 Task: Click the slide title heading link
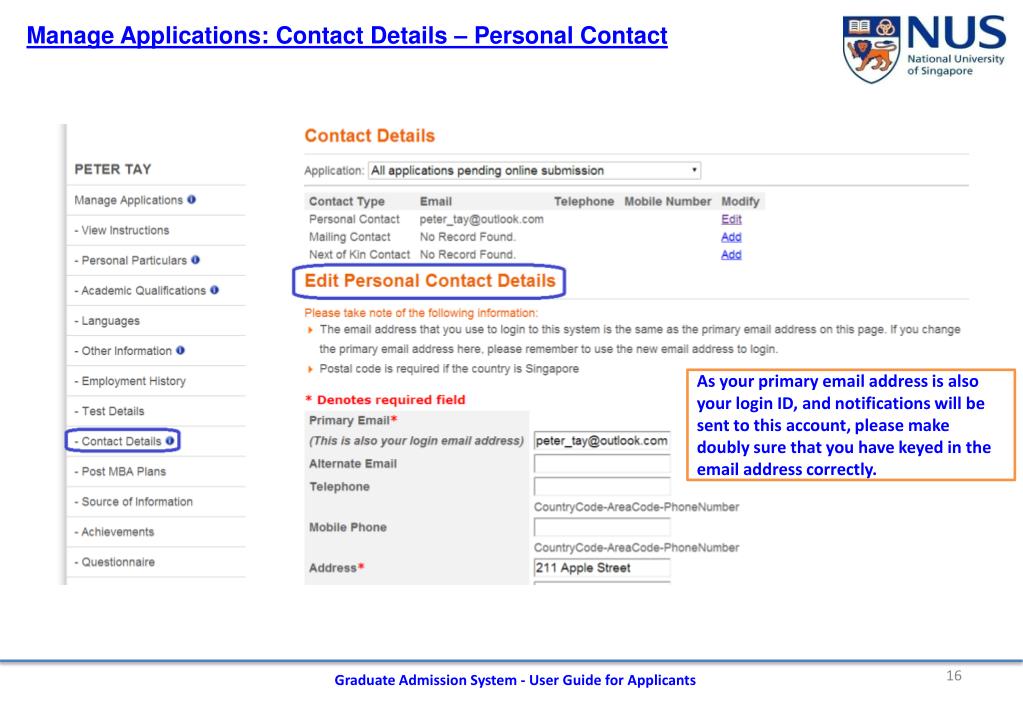[347, 35]
